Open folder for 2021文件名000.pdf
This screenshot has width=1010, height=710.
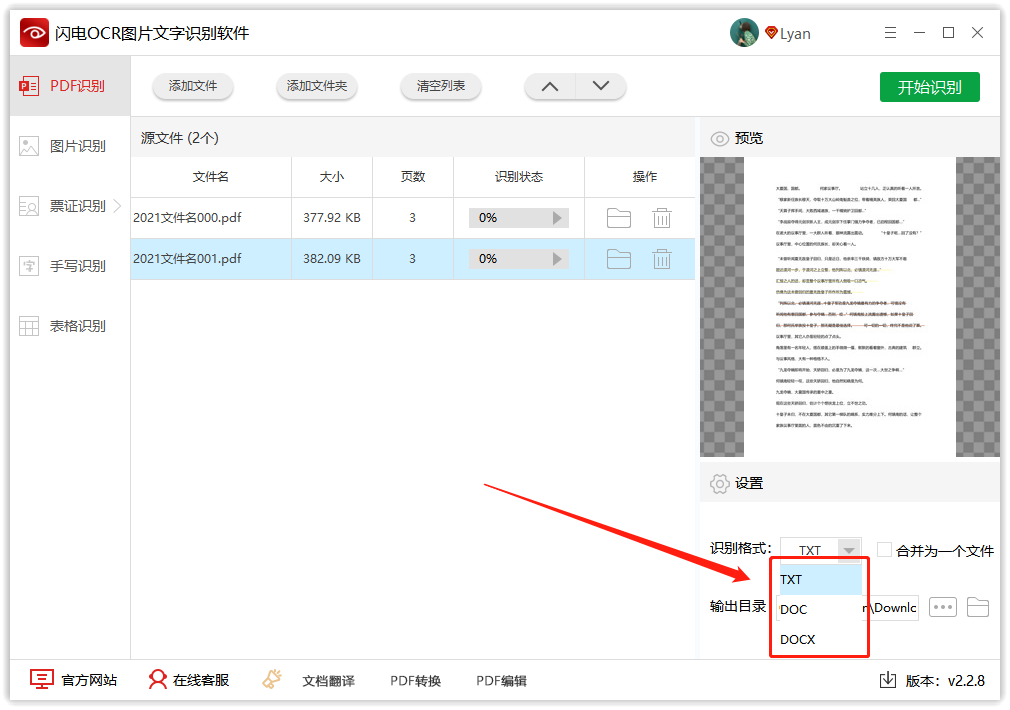618,218
